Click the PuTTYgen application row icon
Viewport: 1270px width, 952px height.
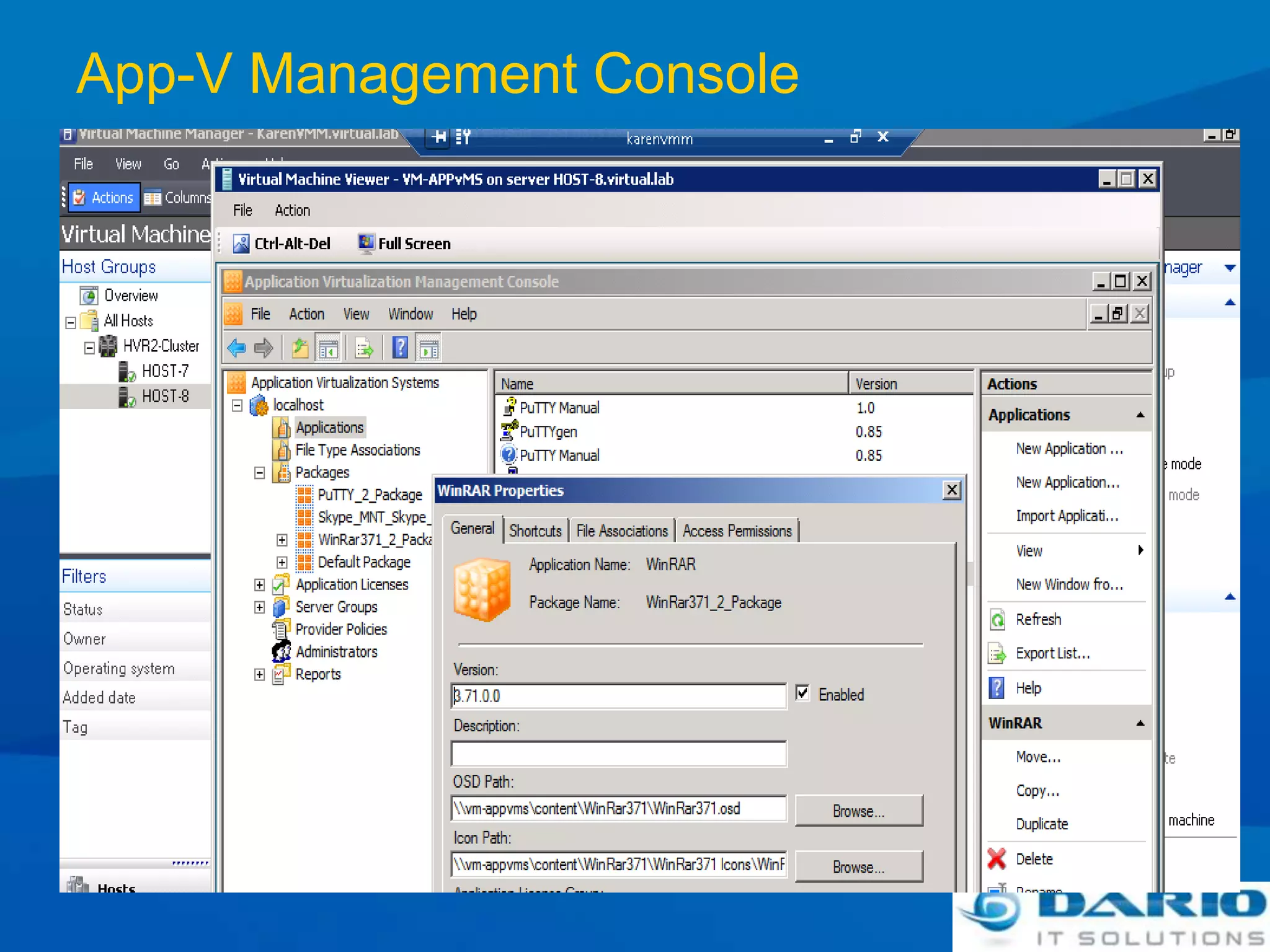(x=509, y=431)
